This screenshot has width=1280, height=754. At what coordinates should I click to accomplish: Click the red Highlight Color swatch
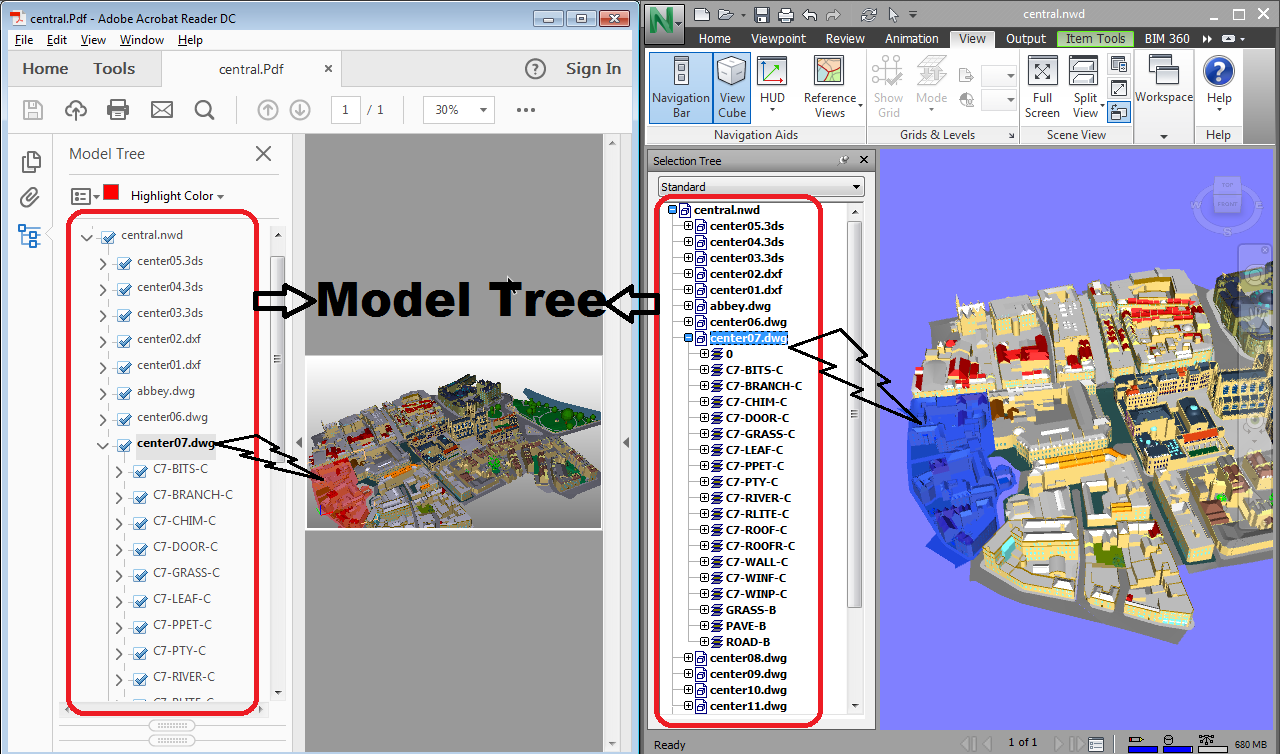111,194
